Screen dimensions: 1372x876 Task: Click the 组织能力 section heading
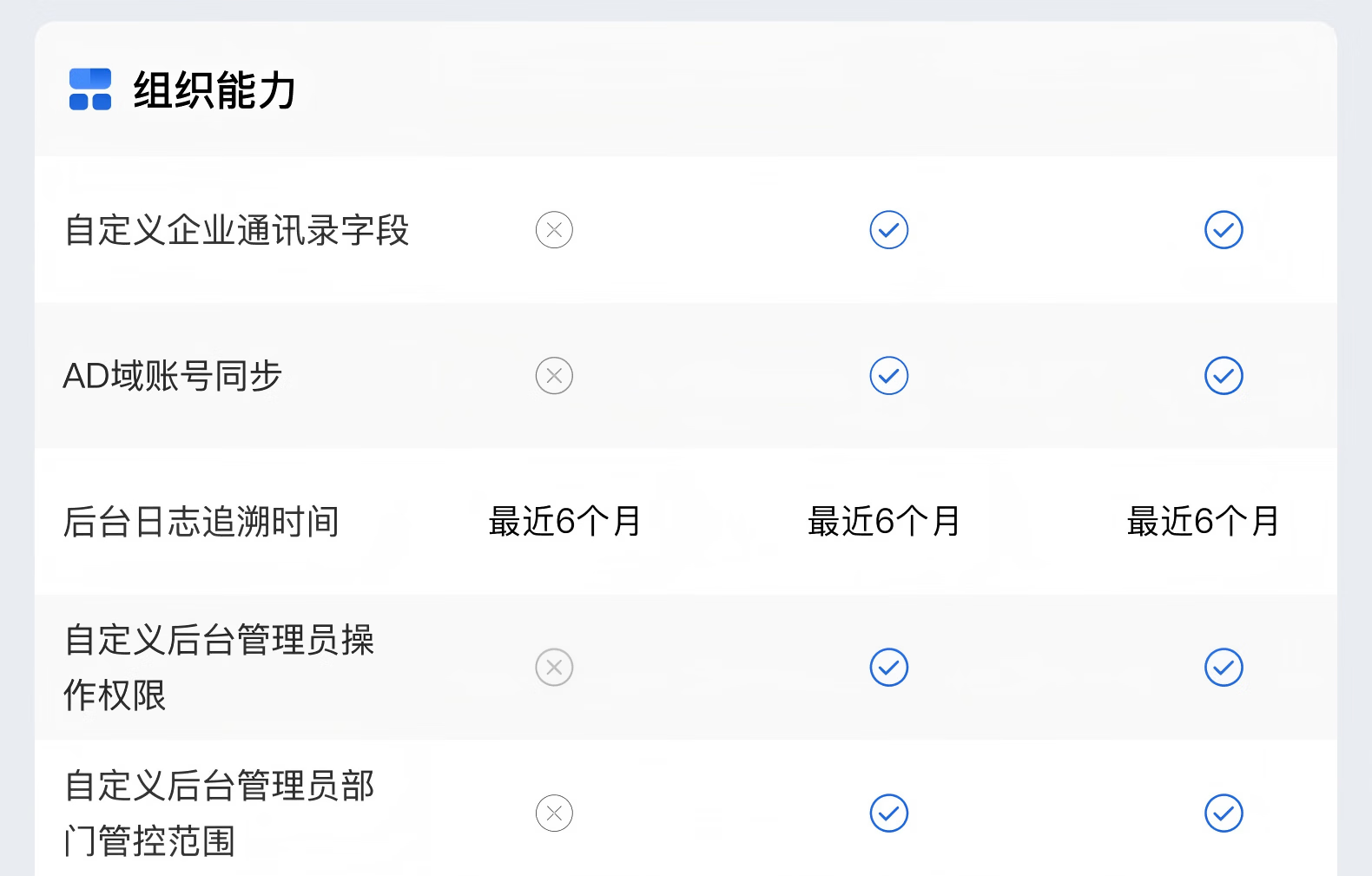tap(214, 90)
